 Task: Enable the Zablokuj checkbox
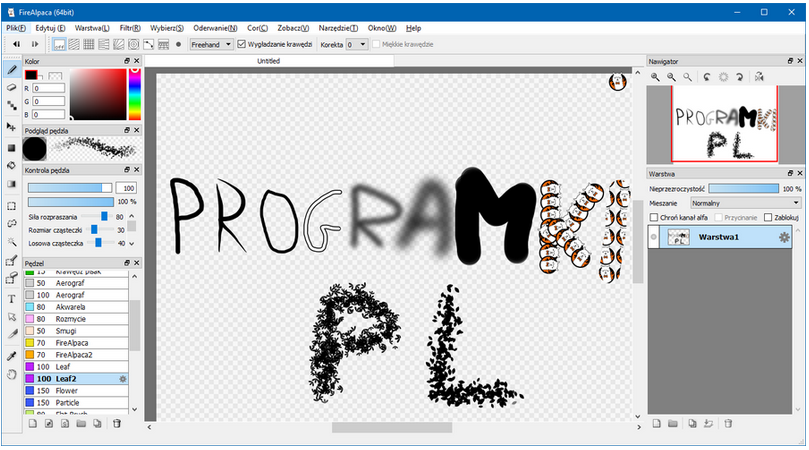tap(768, 217)
